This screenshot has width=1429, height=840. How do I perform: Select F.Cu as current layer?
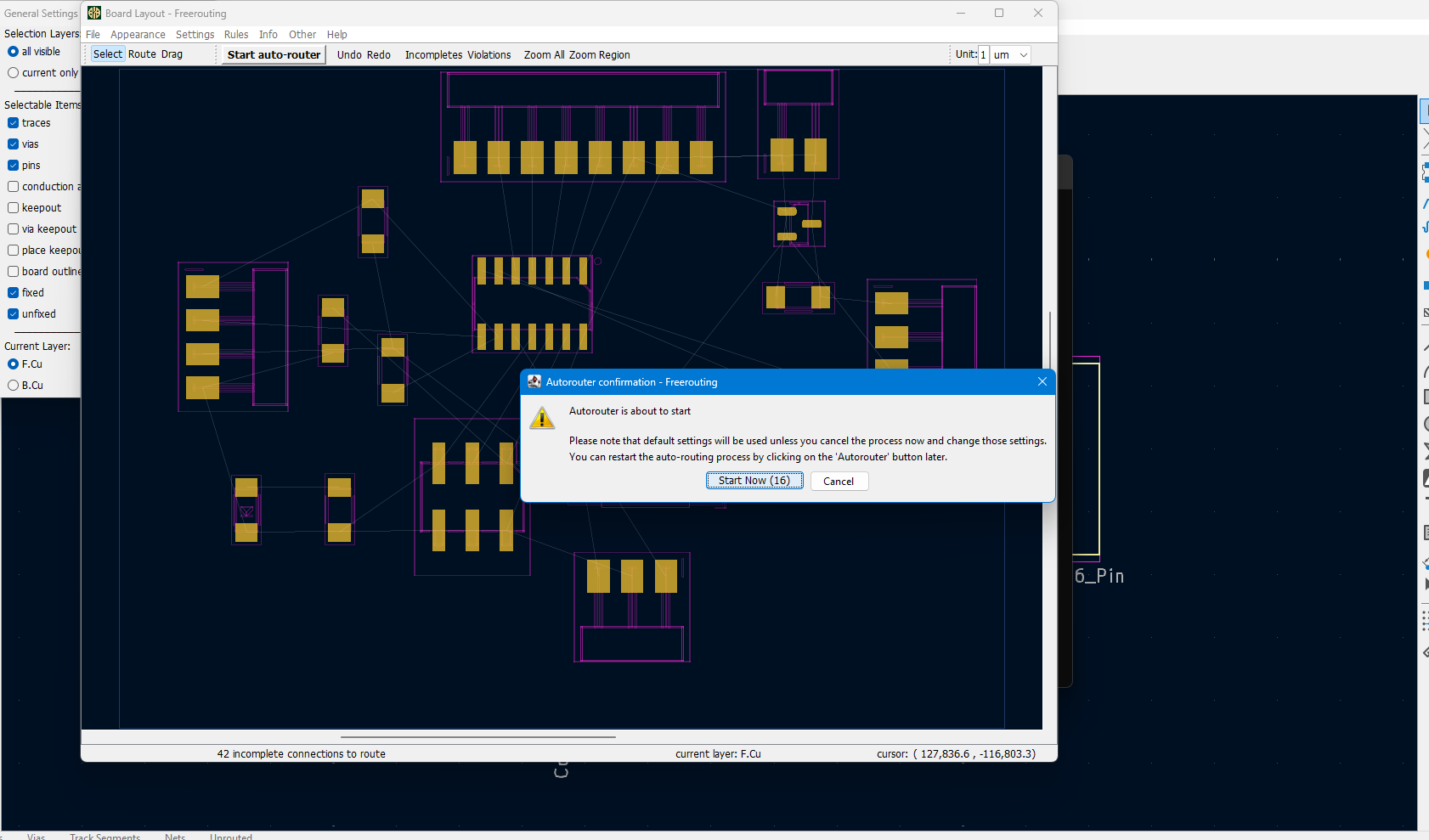pos(14,364)
